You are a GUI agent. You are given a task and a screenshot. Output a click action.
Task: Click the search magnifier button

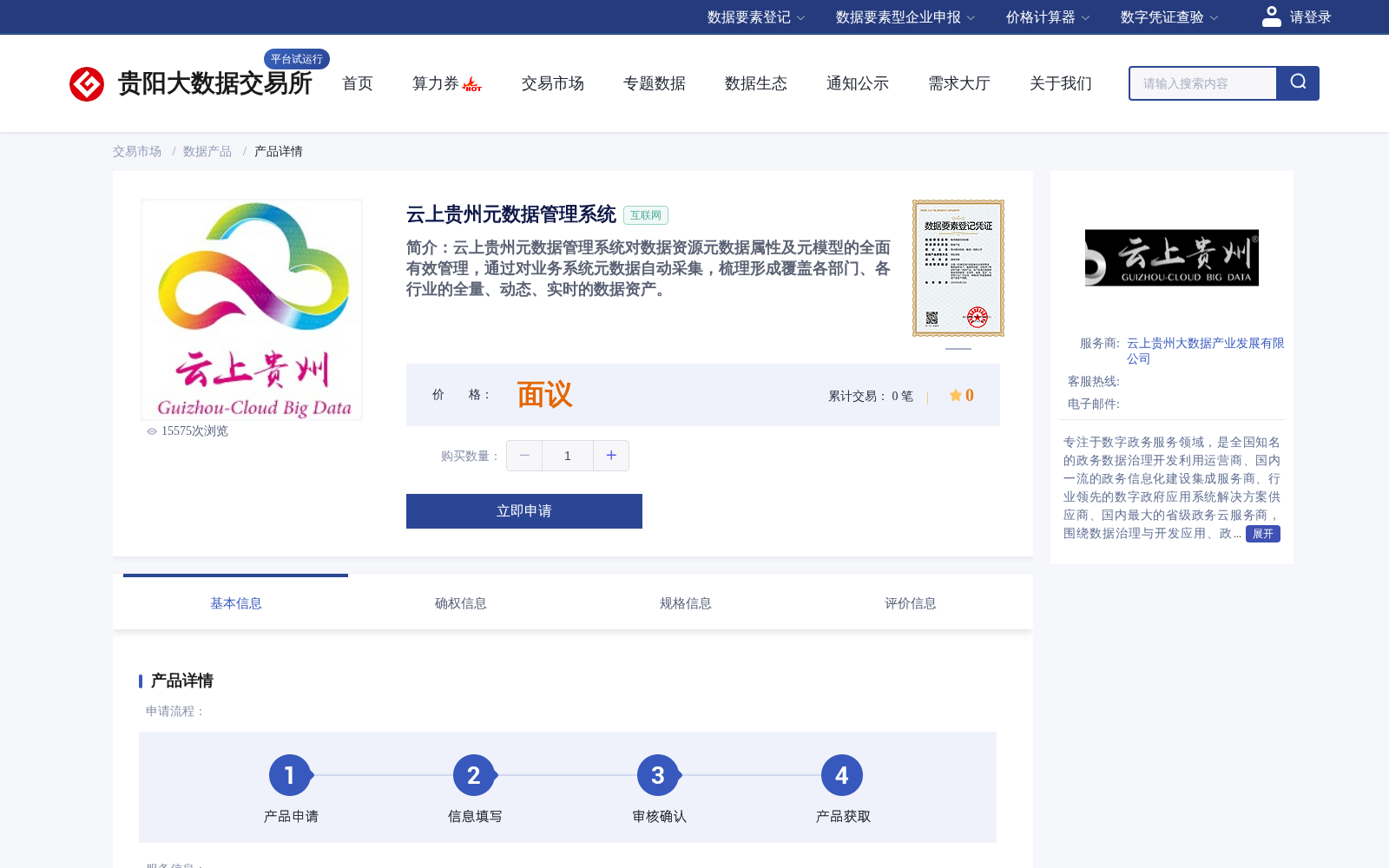point(1298,83)
